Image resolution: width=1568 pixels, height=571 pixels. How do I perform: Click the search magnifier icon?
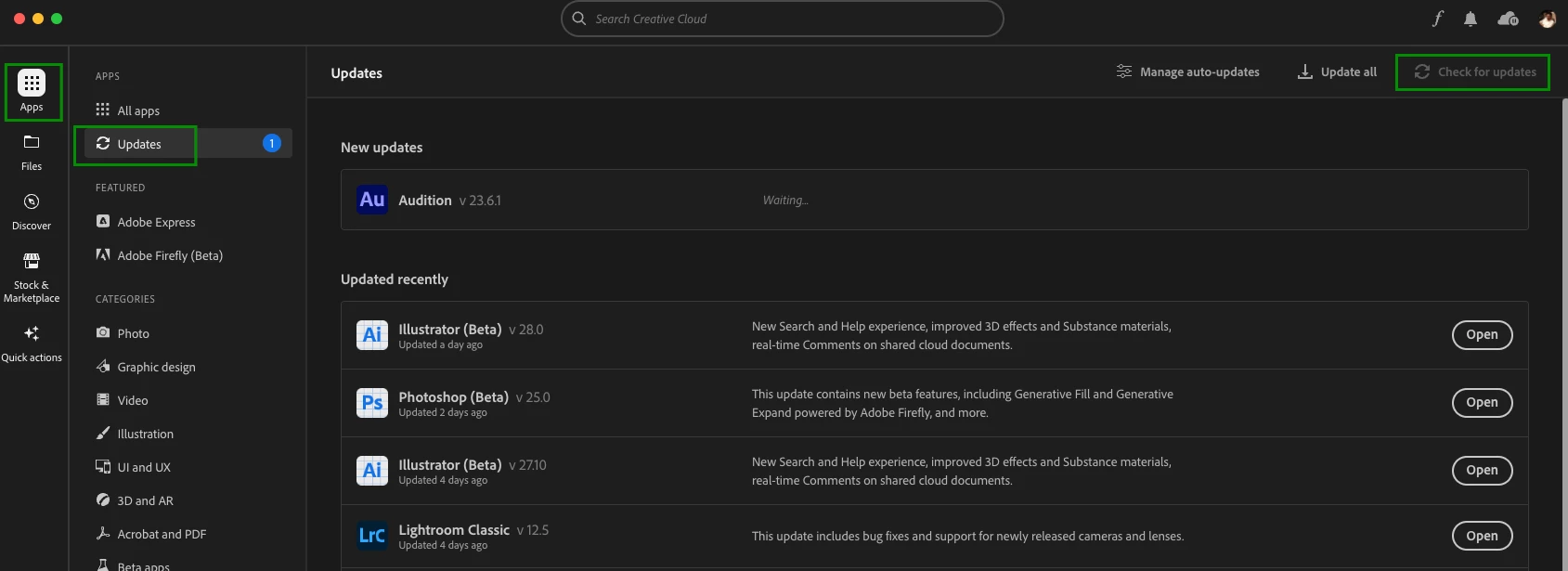click(579, 19)
